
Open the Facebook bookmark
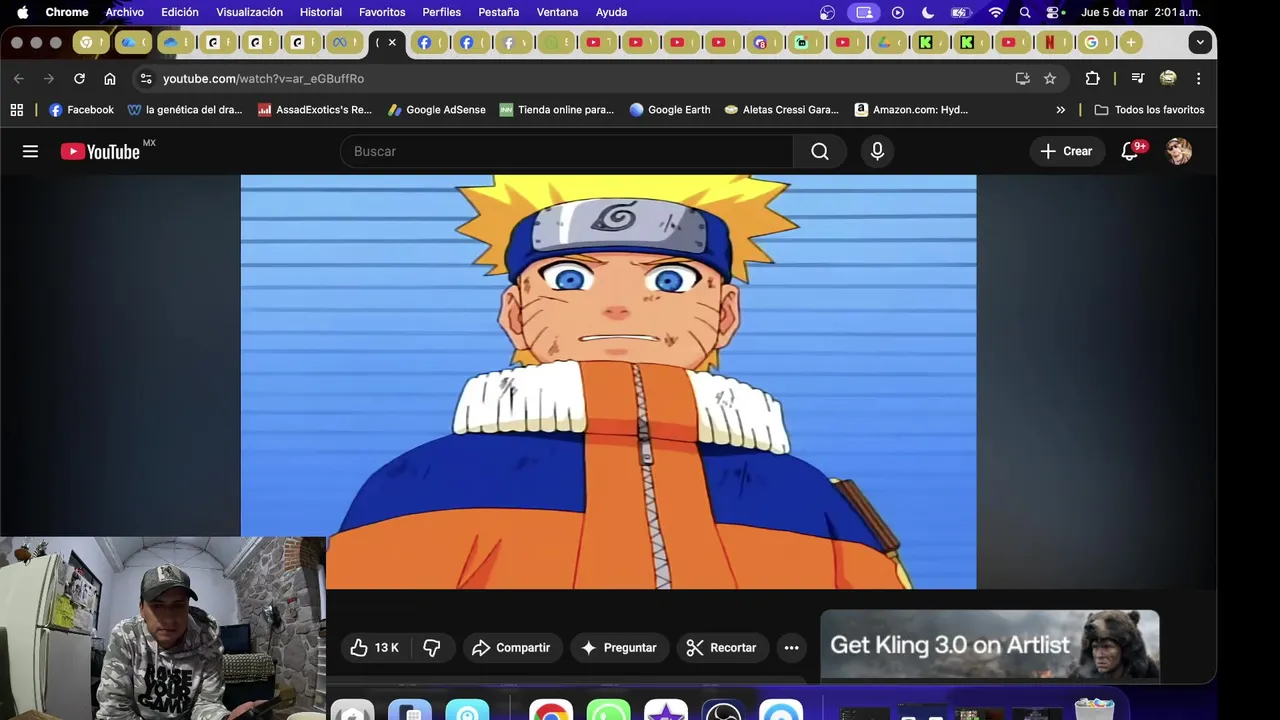coord(81,110)
